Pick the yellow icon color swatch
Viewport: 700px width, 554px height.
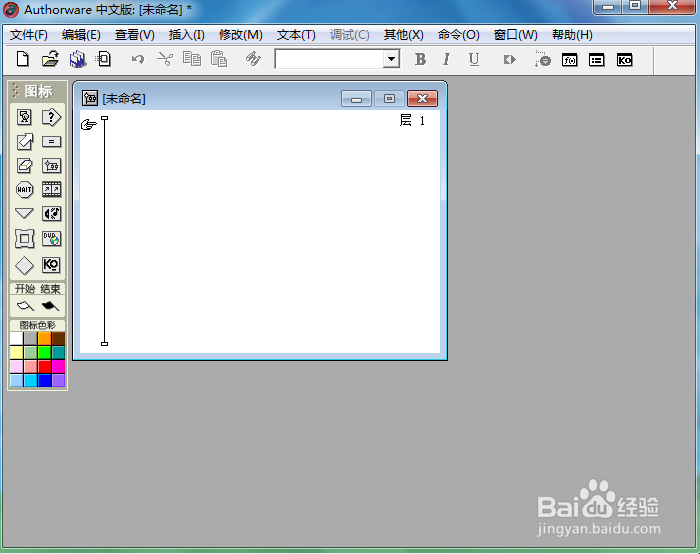[x=17, y=353]
